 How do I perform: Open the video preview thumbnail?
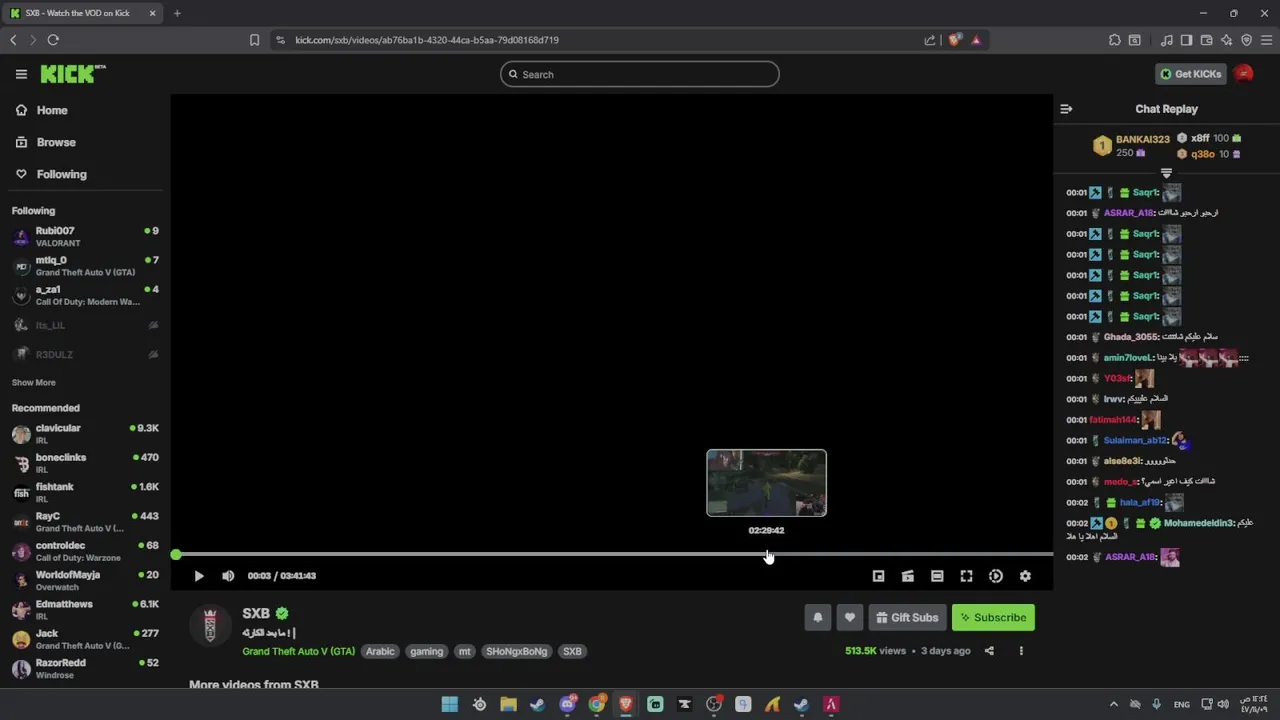pos(766,483)
